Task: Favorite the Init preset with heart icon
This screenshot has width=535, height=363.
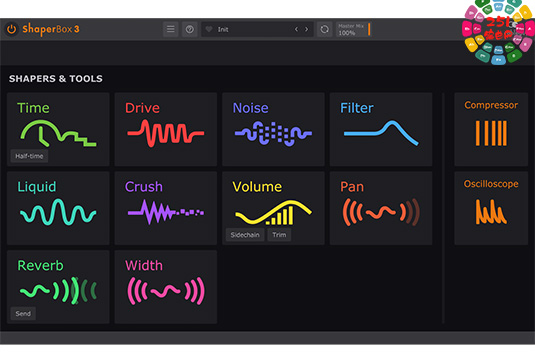Action: tap(209, 29)
